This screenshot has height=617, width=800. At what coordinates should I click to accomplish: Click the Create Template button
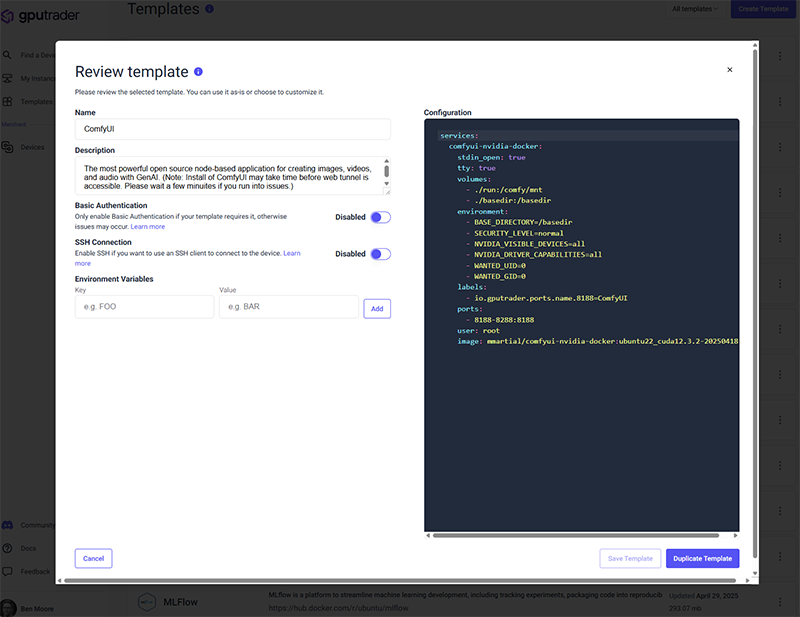click(763, 9)
